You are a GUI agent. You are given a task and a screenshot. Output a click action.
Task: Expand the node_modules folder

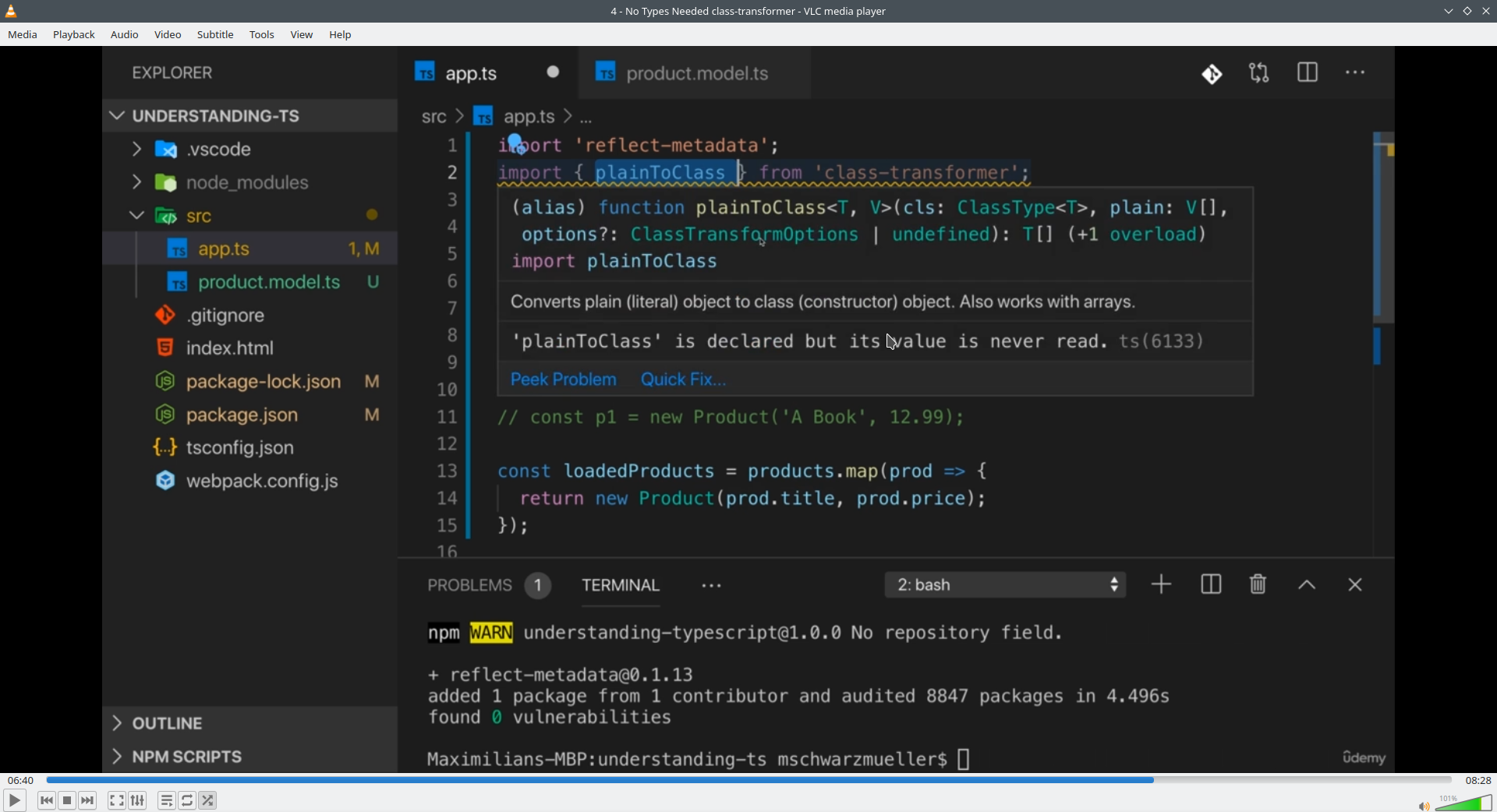coord(250,183)
